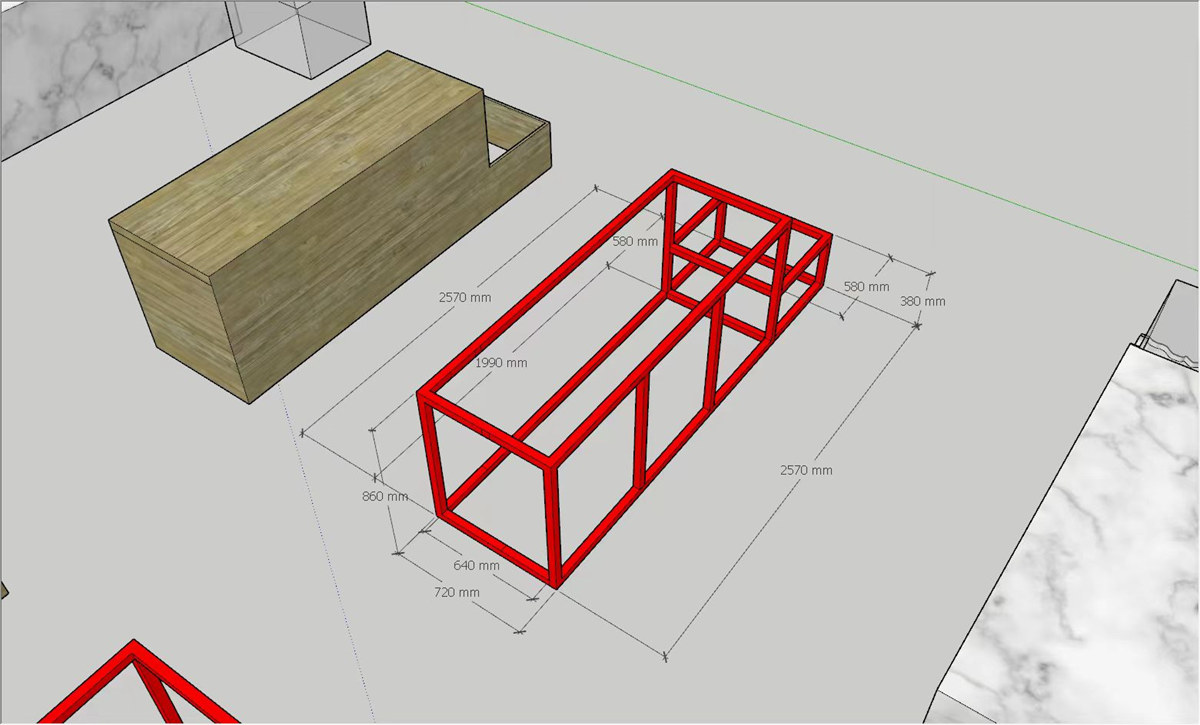Click the marble slab near the grey box

point(90,70)
